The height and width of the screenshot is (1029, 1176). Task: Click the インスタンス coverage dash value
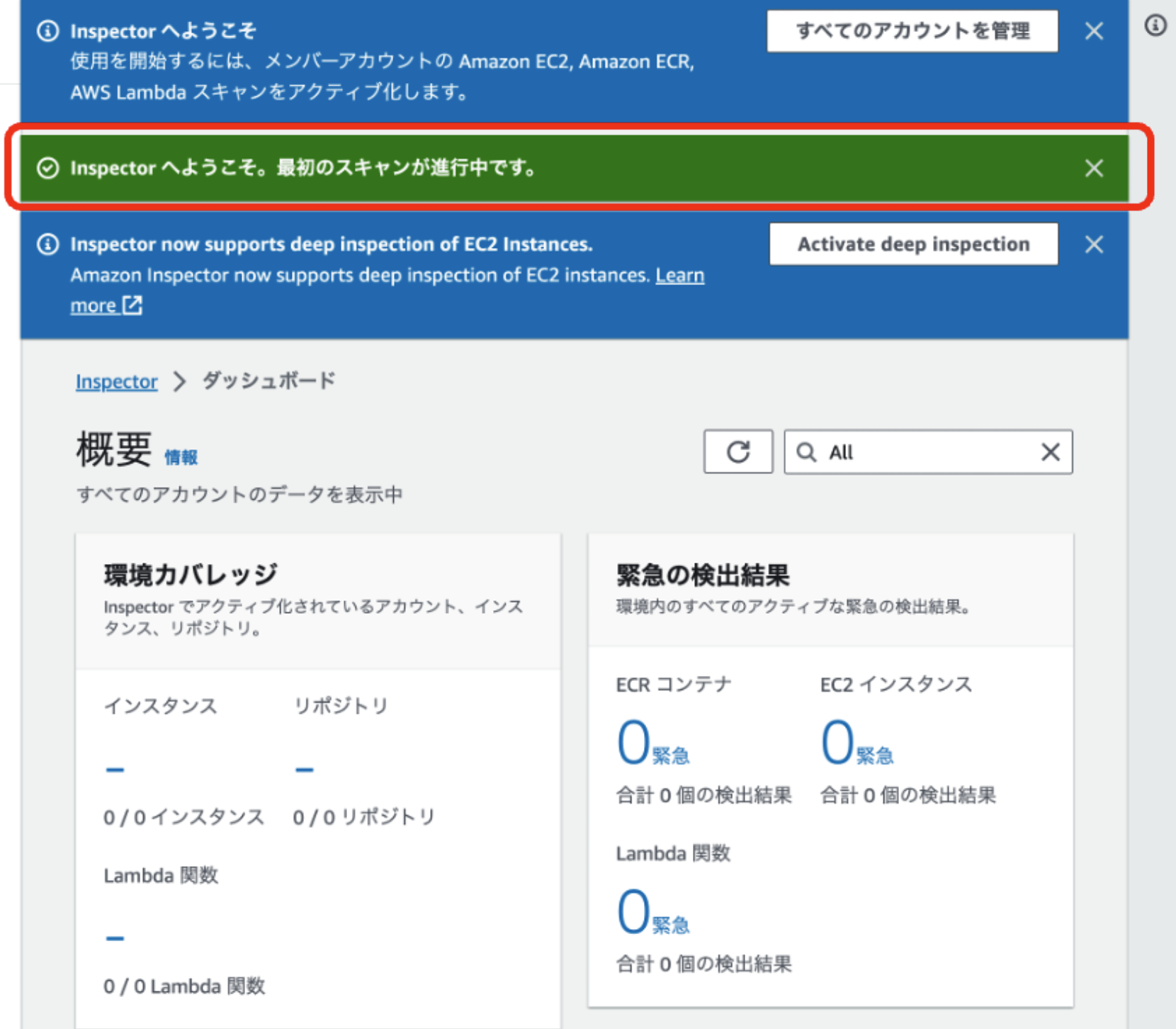pyautogui.click(x=115, y=769)
